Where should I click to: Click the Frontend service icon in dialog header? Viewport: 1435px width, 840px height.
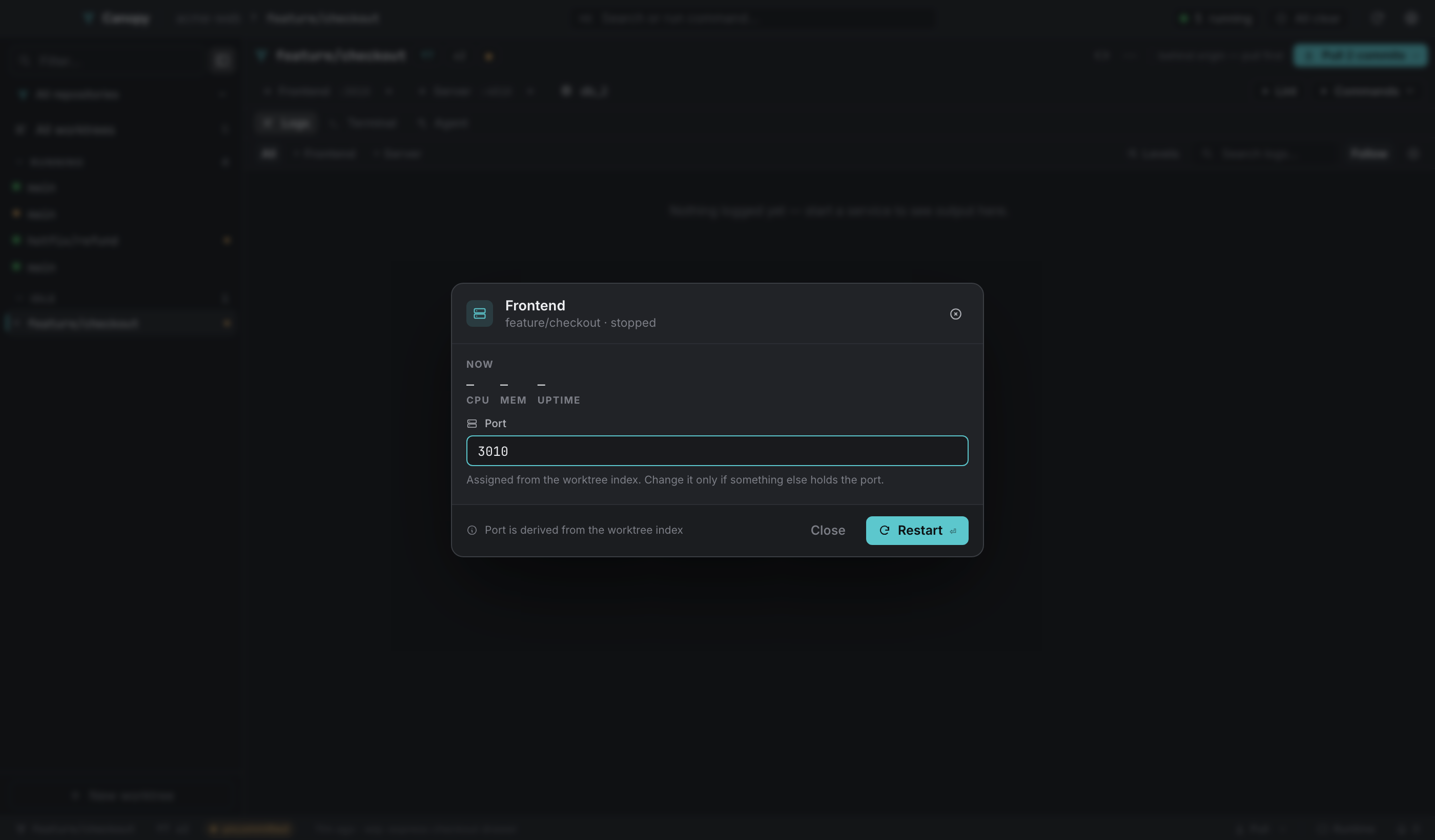pos(480,313)
